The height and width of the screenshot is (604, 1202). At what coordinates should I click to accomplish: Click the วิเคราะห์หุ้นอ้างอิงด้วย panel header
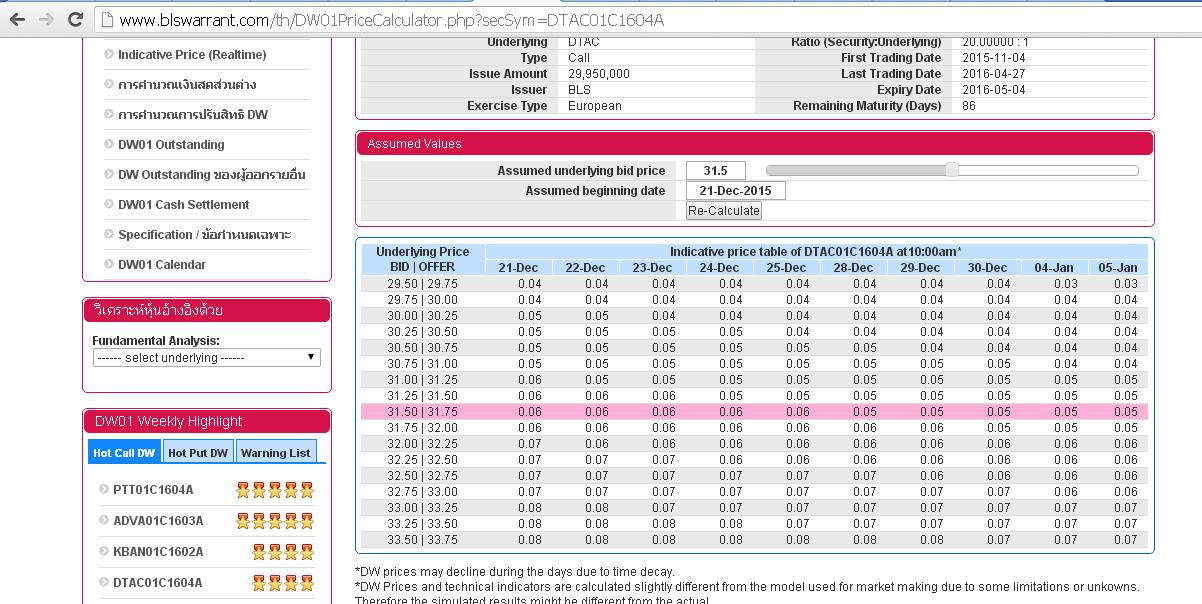[x=207, y=310]
